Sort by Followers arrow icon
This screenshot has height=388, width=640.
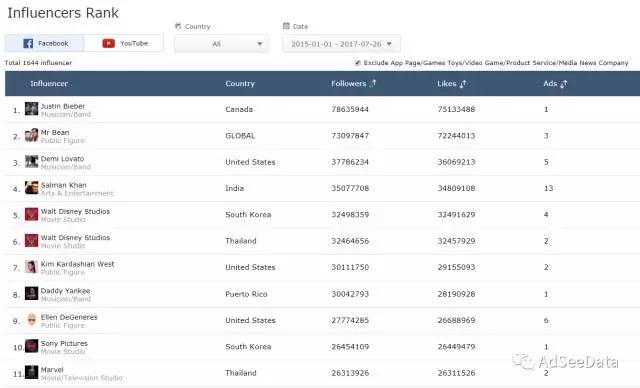point(373,84)
